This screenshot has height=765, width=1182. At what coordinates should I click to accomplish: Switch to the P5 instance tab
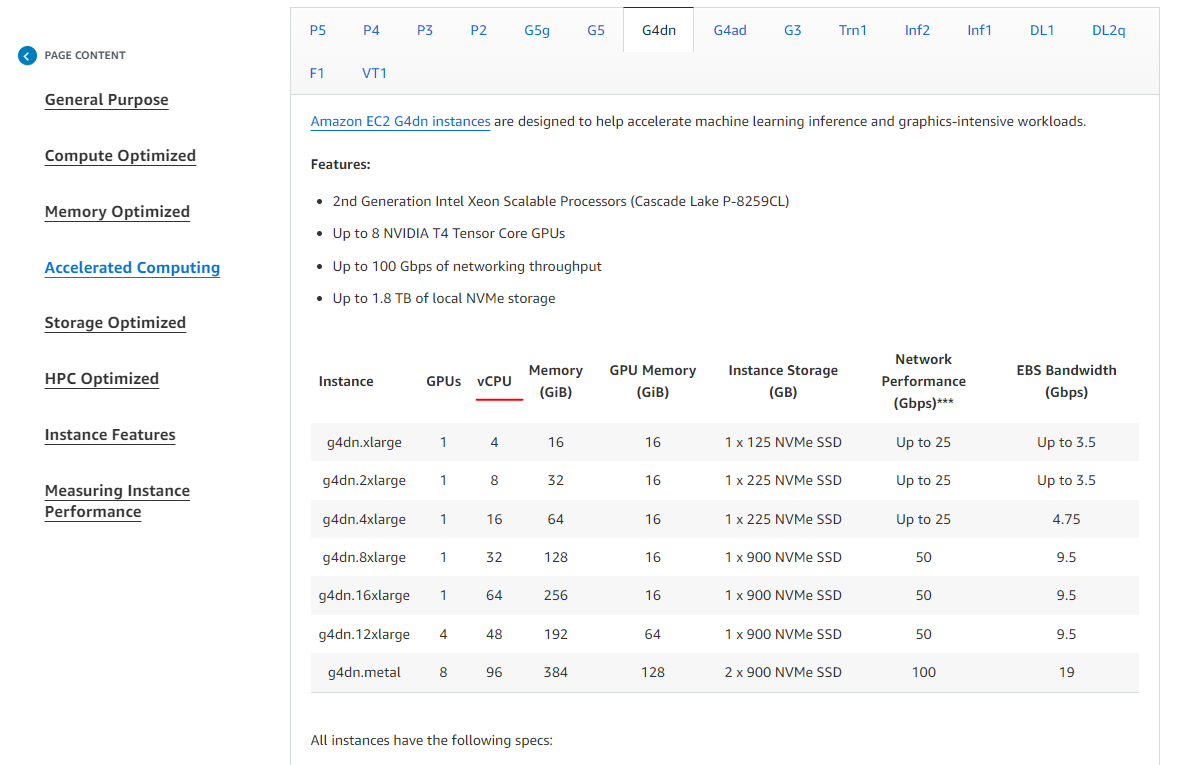(318, 30)
